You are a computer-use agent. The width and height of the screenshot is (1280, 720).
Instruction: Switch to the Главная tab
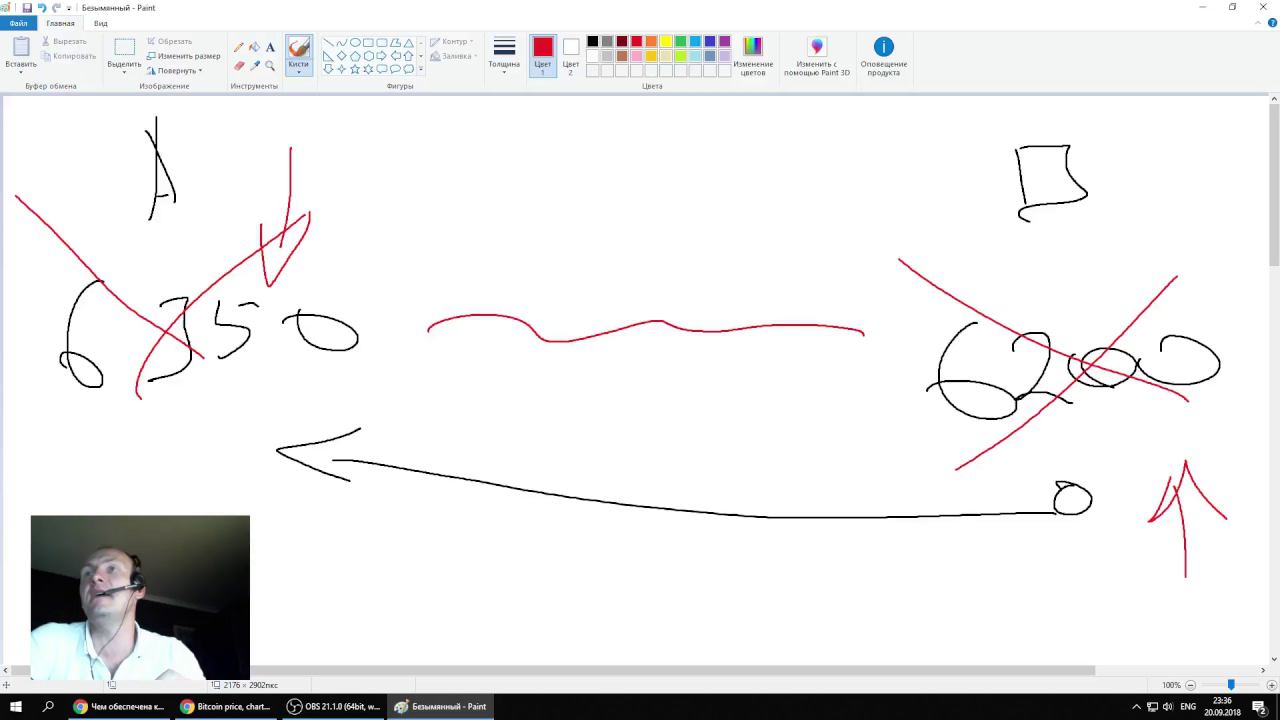(x=60, y=23)
